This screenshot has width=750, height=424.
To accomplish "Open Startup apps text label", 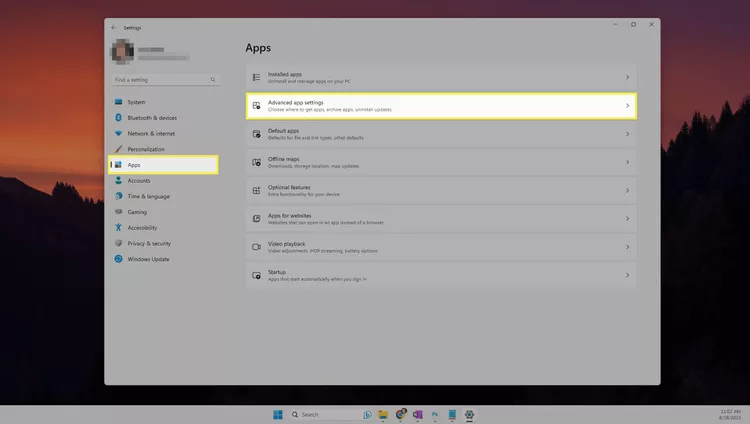I will click(276, 272).
